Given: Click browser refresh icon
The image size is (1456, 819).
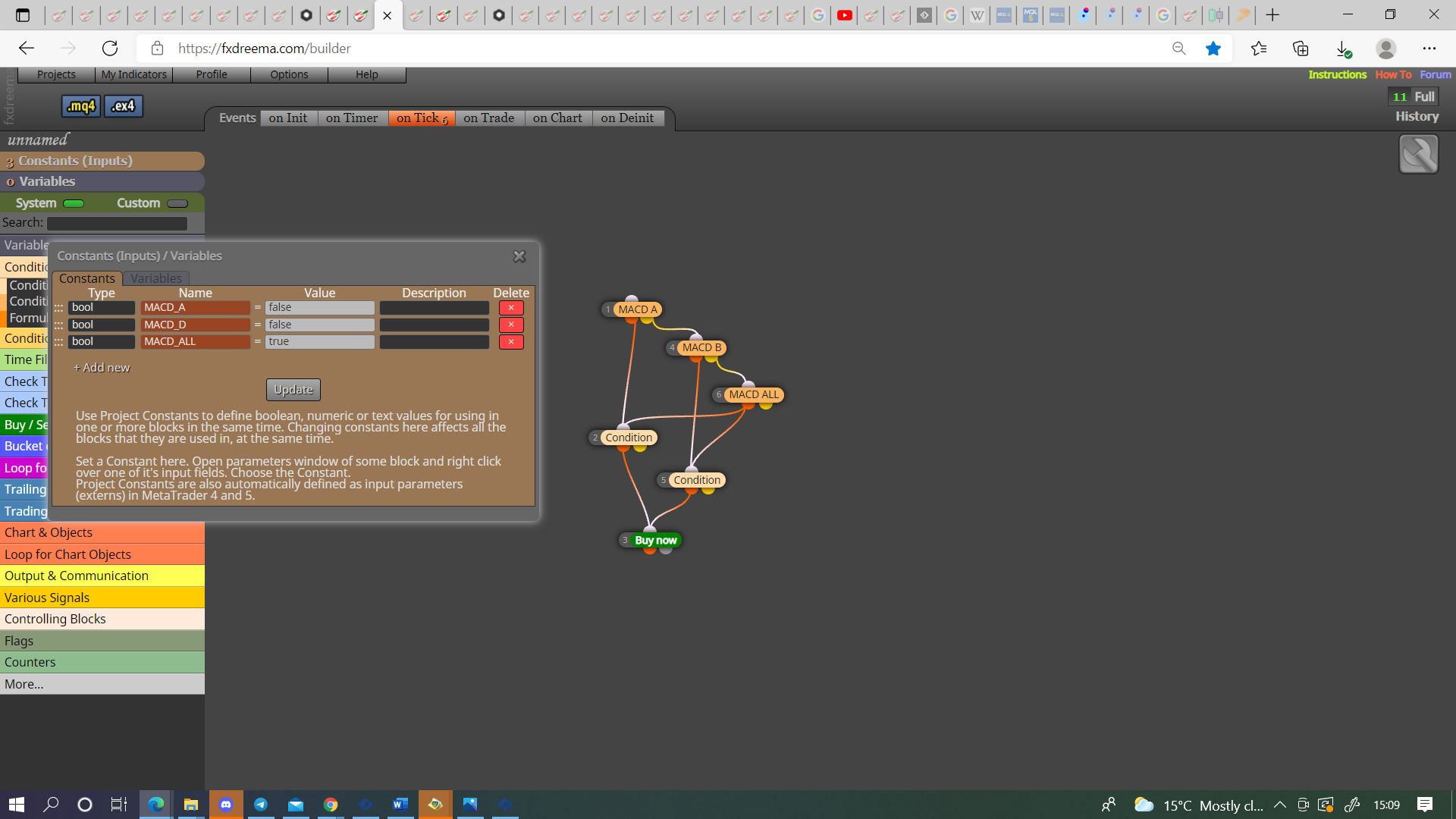Looking at the screenshot, I should pos(110,49).
